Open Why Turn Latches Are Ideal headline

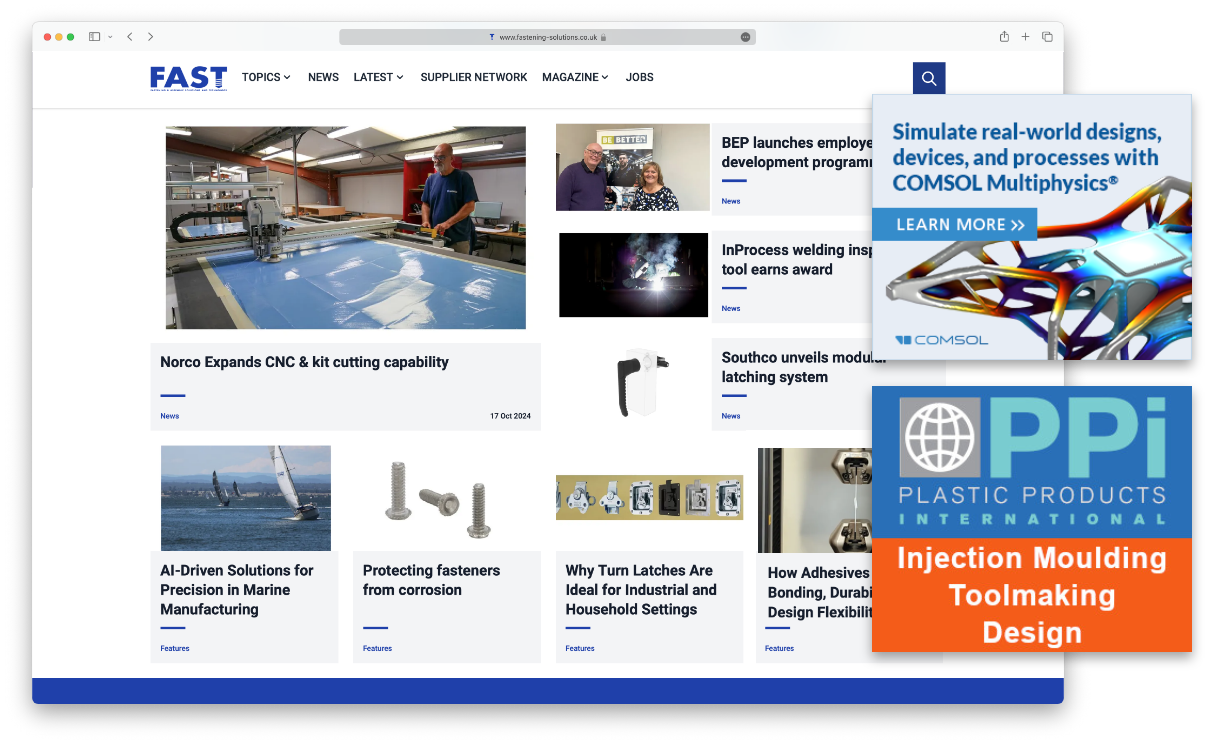click(x=641, y=590)
